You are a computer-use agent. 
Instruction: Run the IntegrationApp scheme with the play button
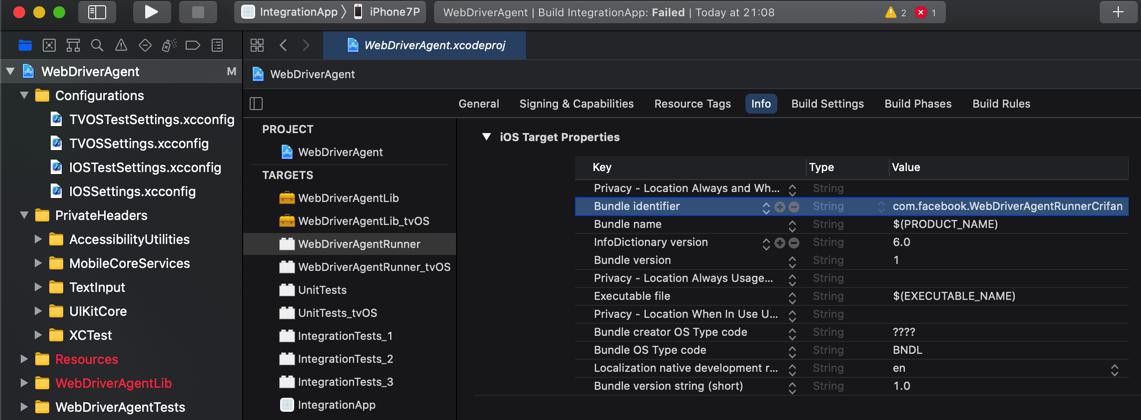[151, 12]
